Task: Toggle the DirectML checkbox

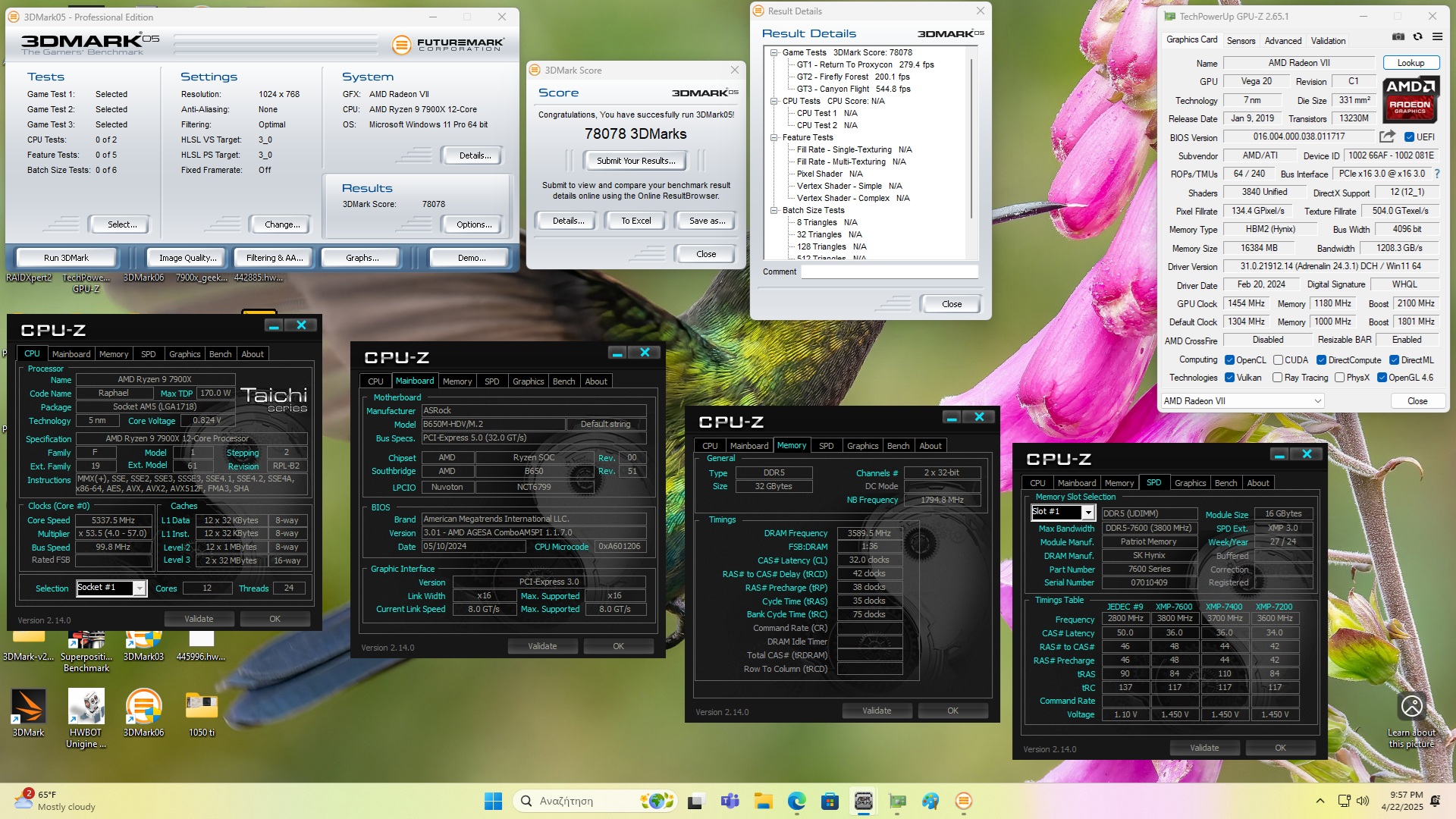Action: click(1394, 360)
